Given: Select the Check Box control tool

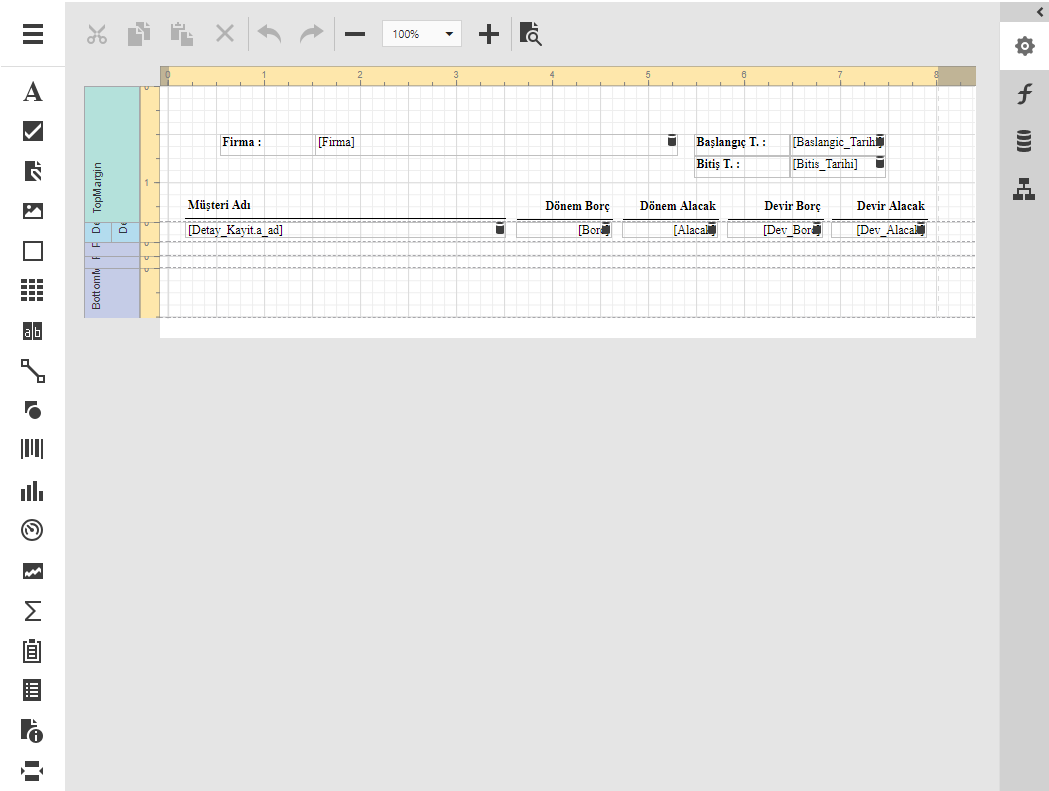Looking at the screenshot, I should point(33,131).
